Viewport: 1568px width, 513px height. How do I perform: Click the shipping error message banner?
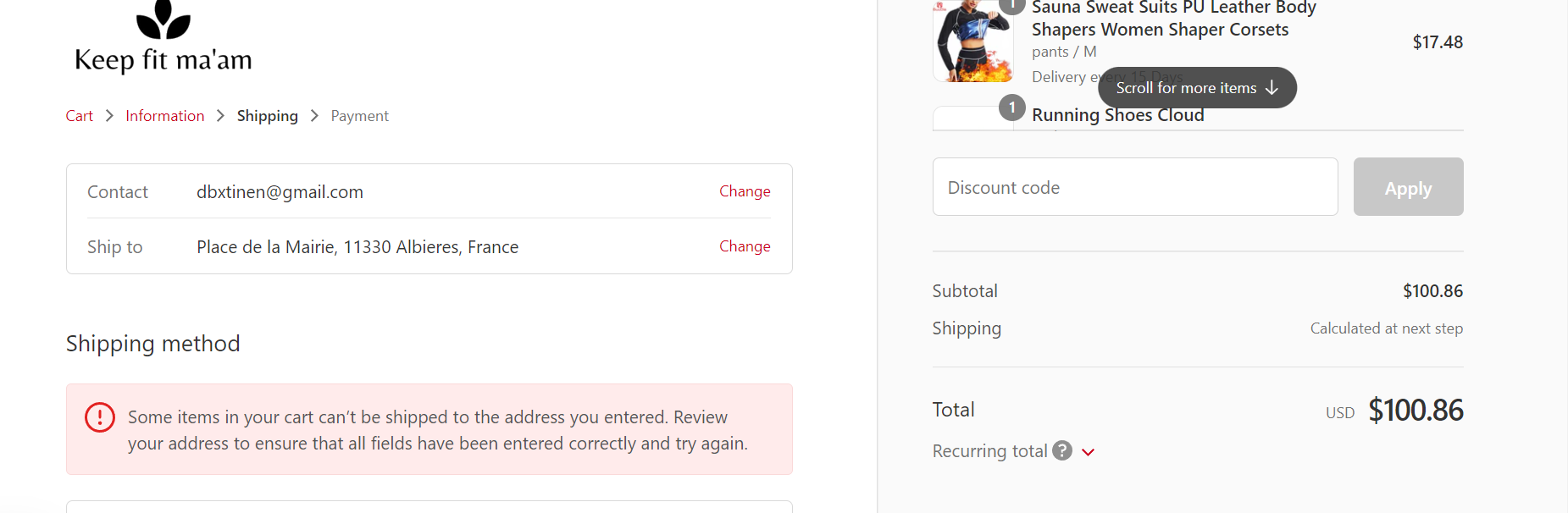tap(437, 430)
